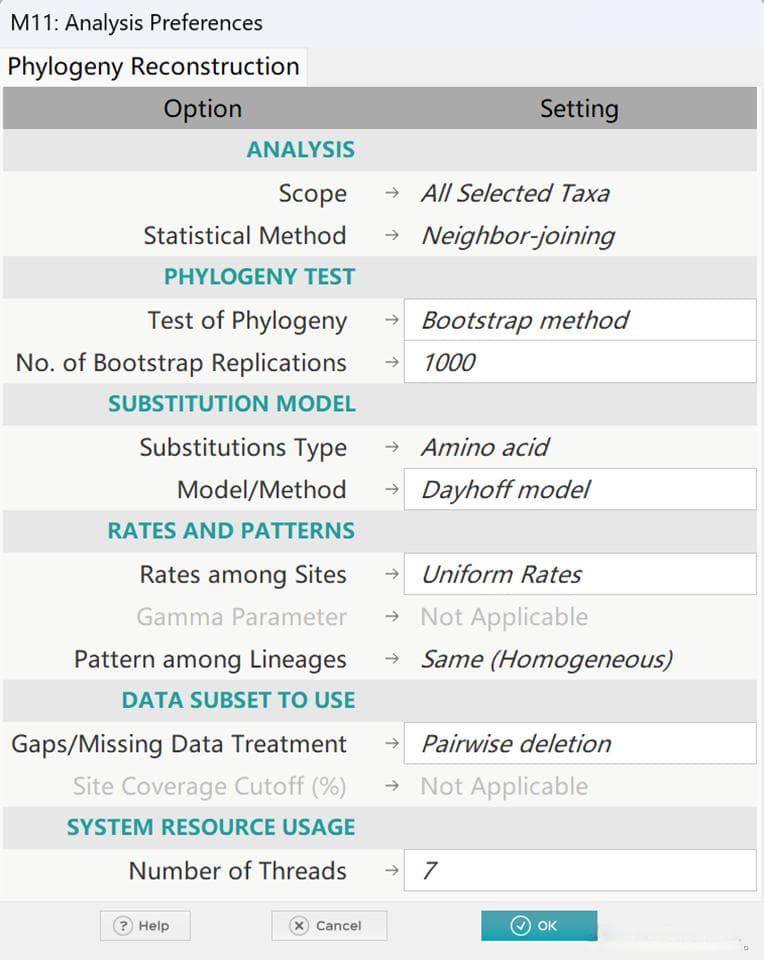
Task: Open the Dayhoff model dropdown
Action: [x=580, y=489]
